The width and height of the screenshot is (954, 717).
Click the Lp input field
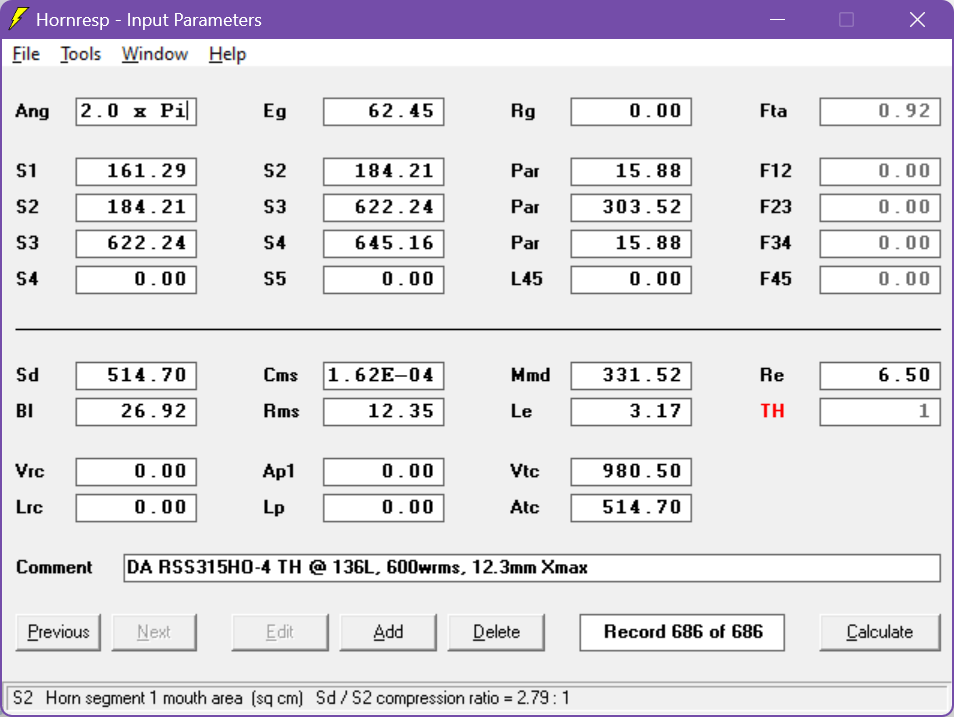click(384, 508)
